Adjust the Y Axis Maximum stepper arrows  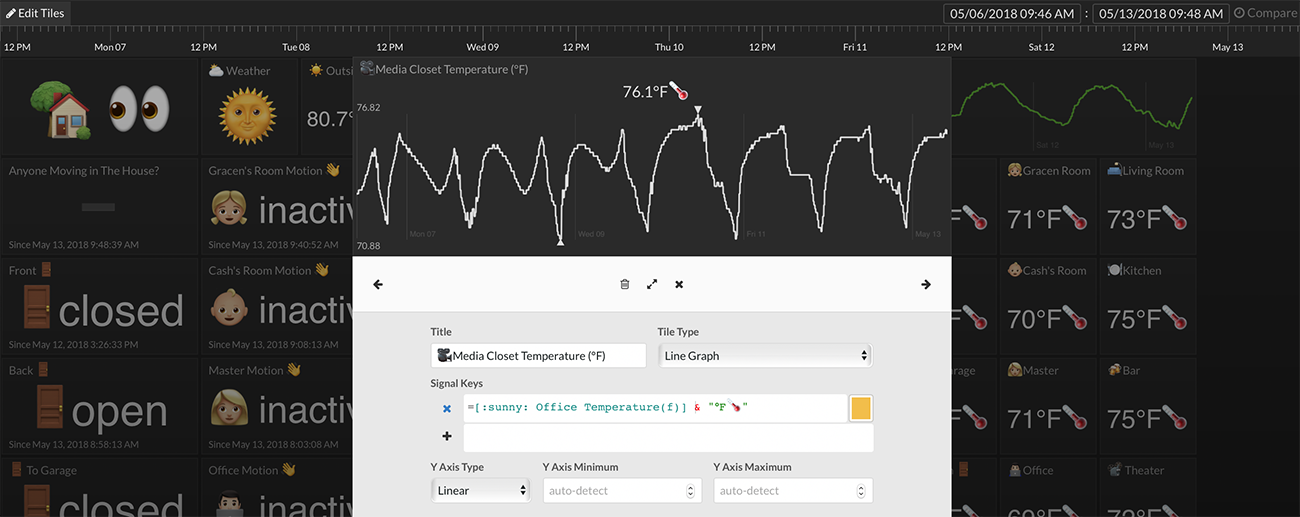click(863, 491)
